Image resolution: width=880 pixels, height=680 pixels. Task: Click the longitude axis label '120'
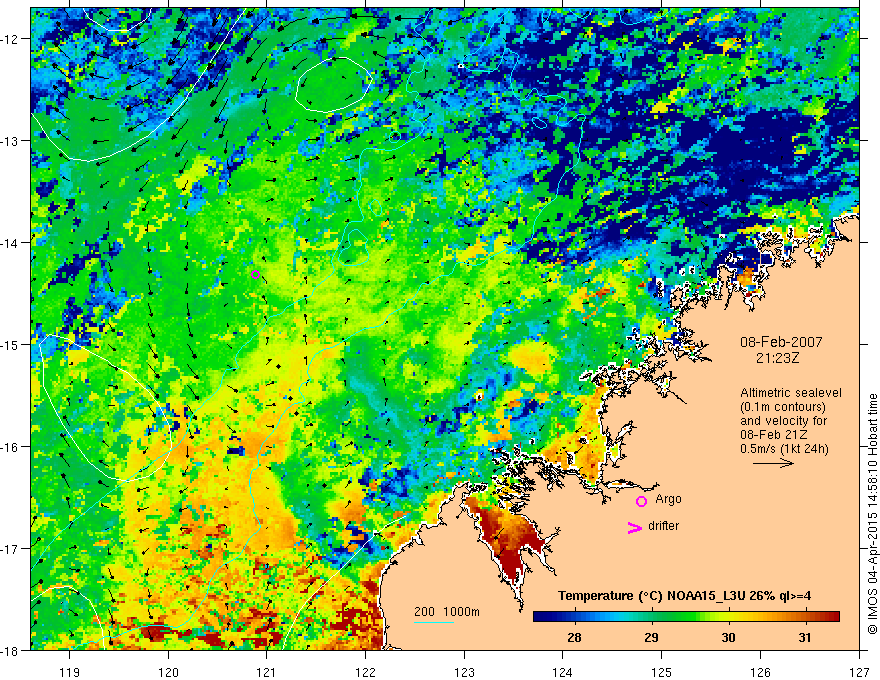(x=168, y=672)
